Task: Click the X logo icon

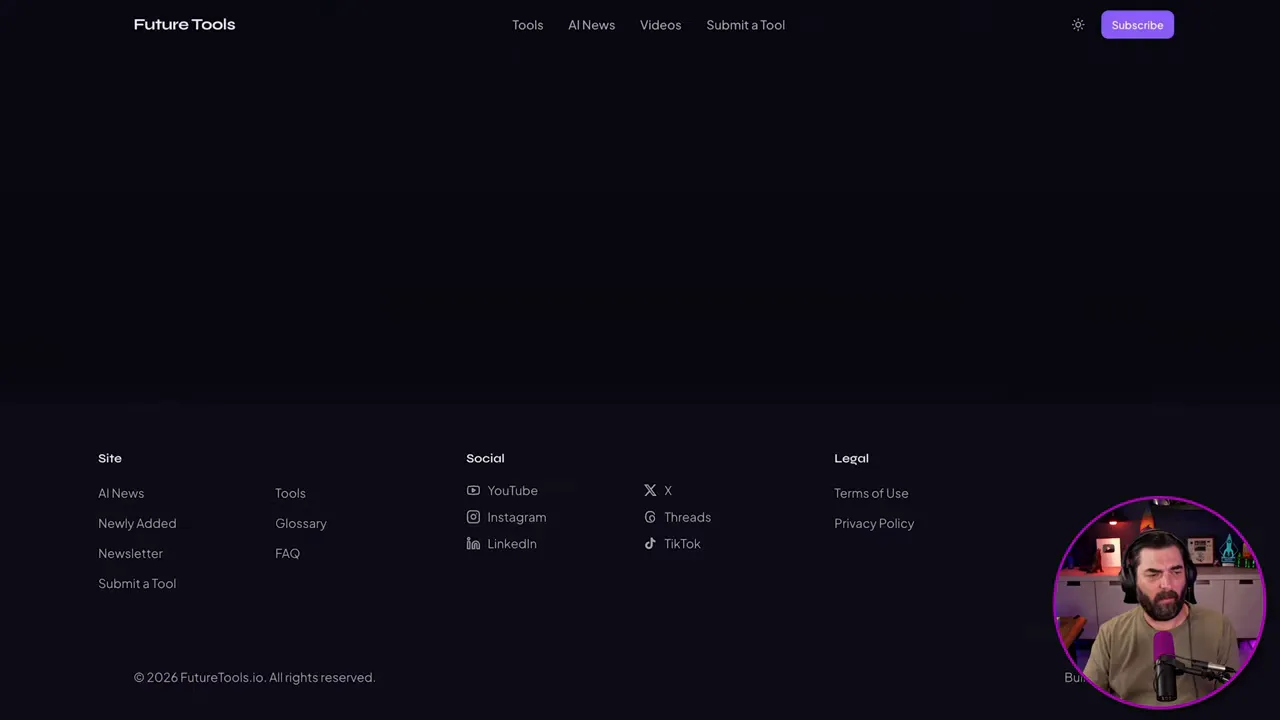Action: pos(650,491)
